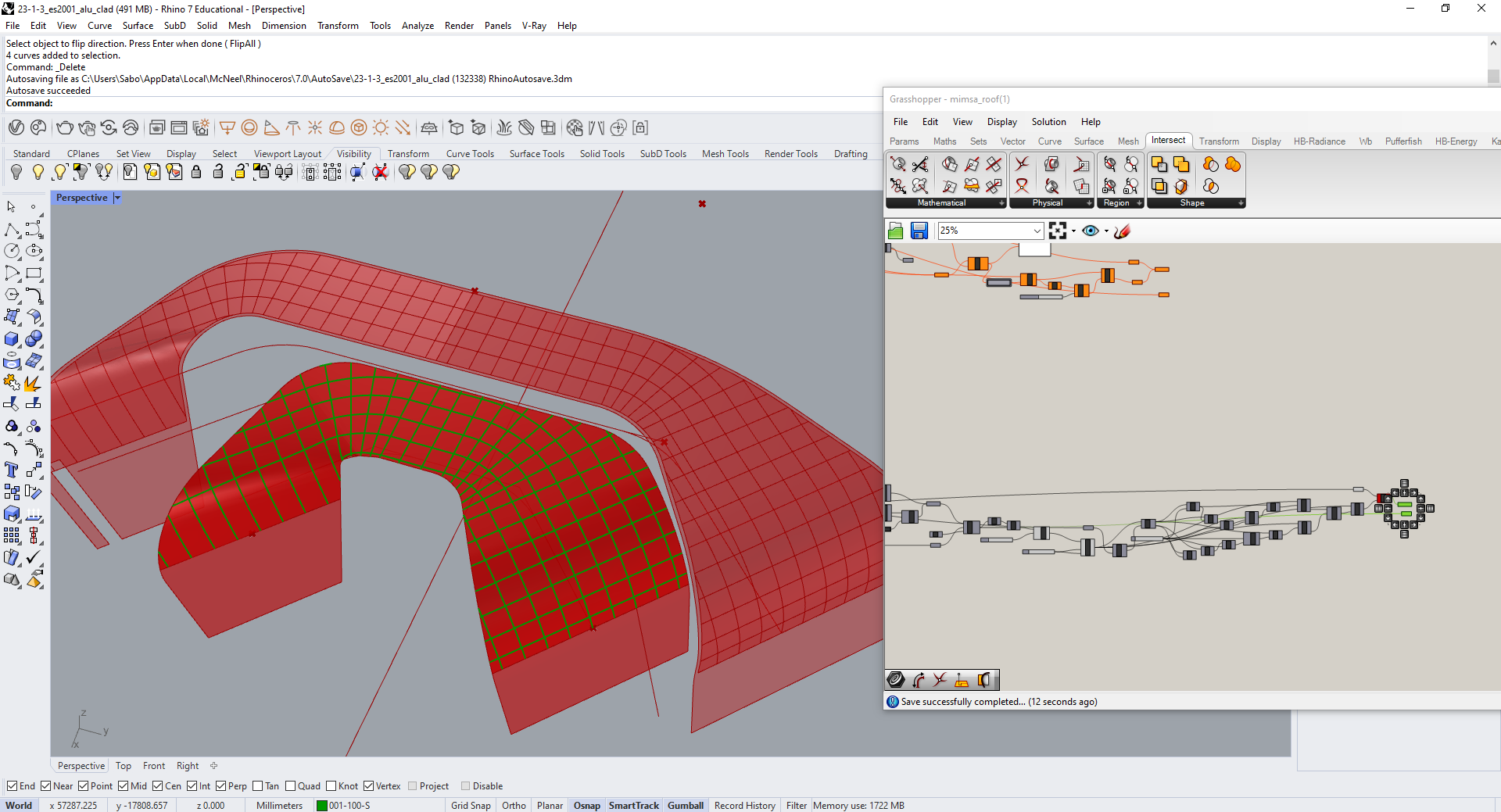
Task: Open the Perspective viewport title dropdown arrow
Action: [117, 199]
